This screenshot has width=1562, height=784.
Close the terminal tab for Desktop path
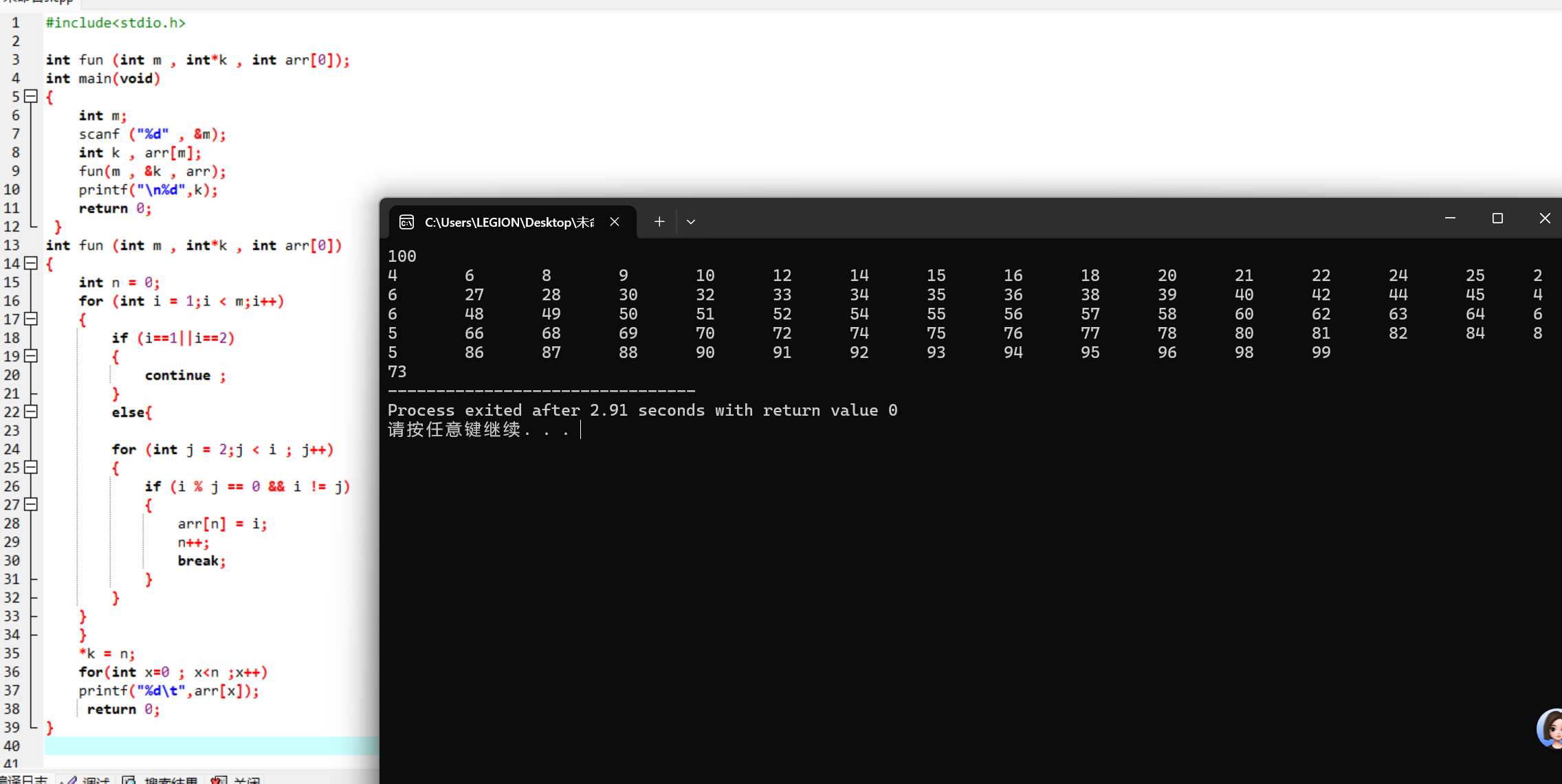tap(615, 221)
